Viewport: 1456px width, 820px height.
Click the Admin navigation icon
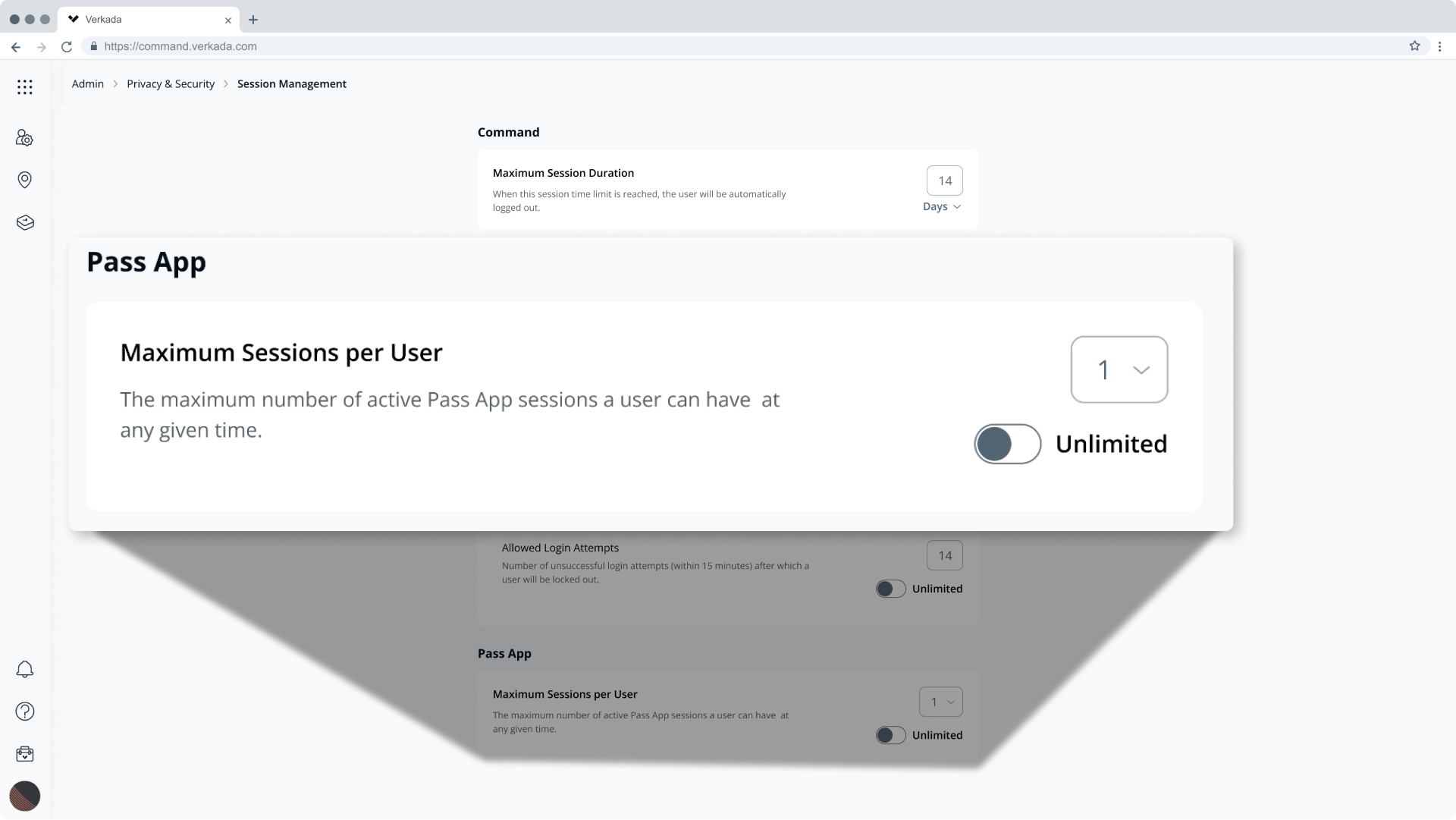[x=25, y=138]
